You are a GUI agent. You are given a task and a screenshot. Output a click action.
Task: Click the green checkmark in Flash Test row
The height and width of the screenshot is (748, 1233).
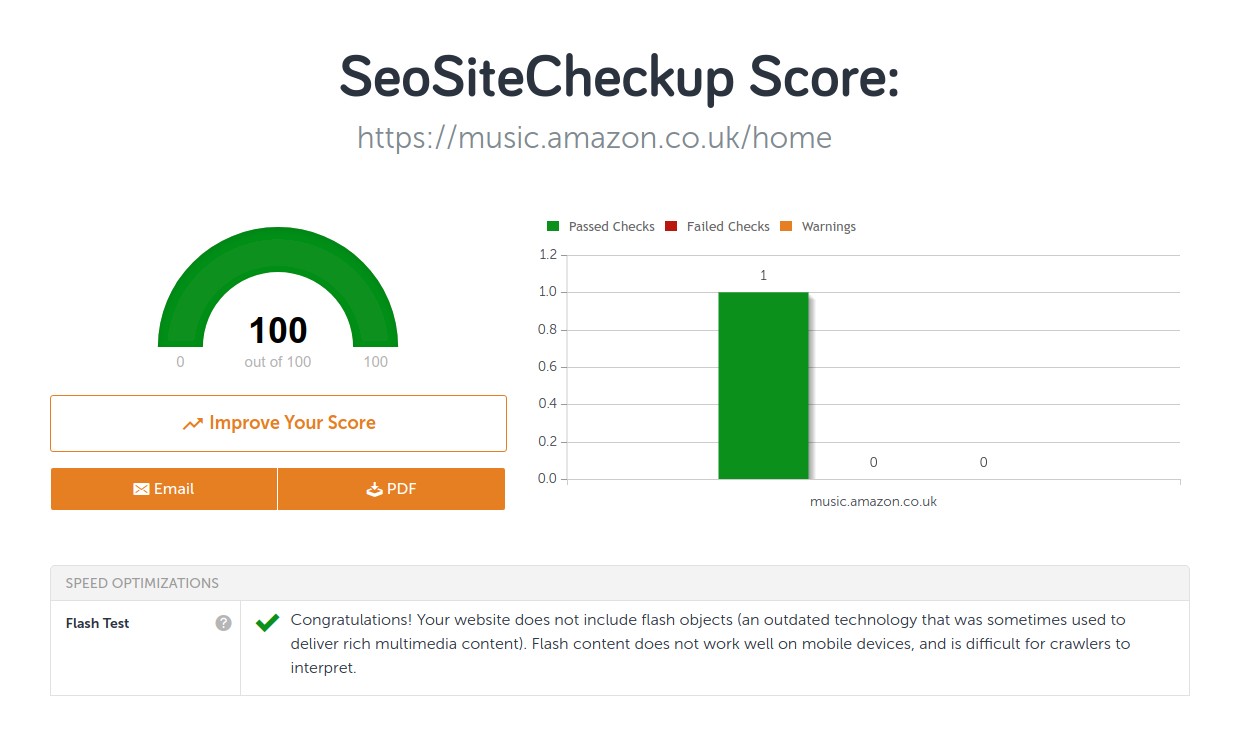point(267,623)
